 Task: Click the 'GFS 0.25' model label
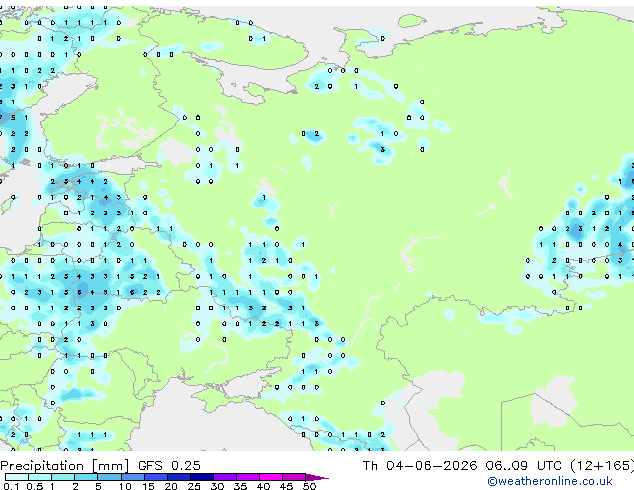(169, 466)
